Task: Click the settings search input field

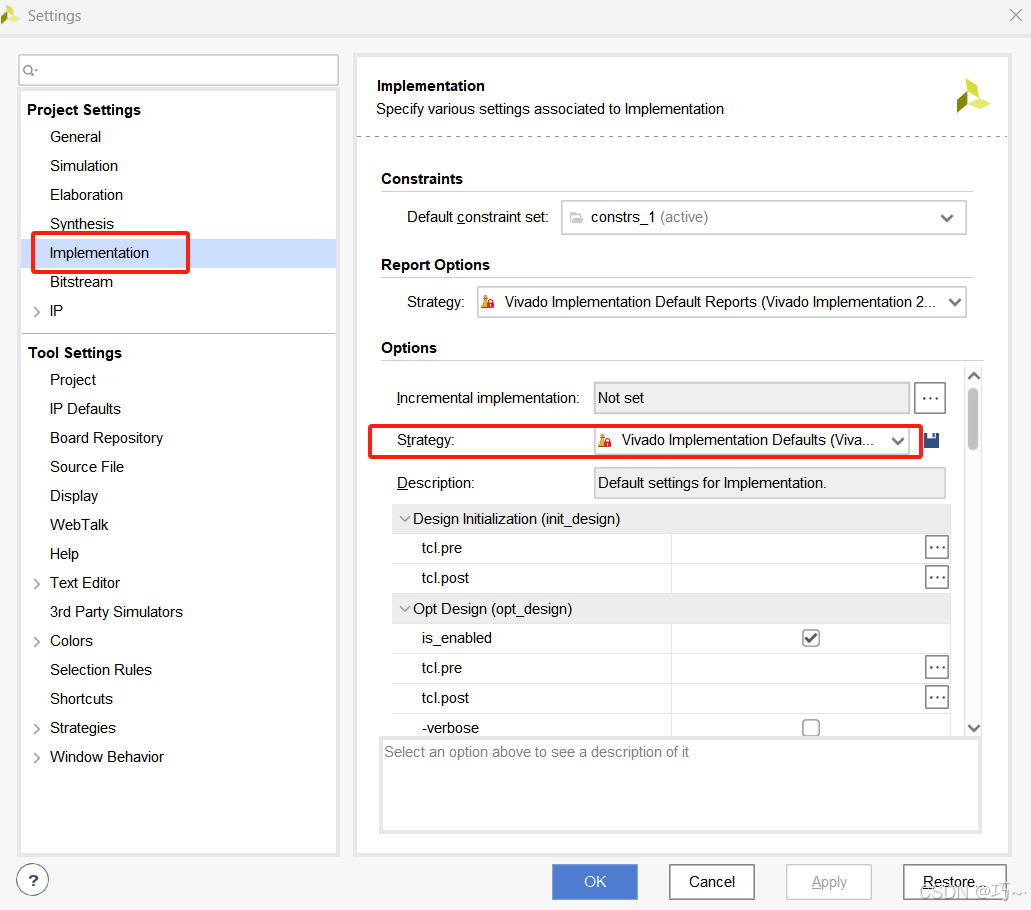Action: point(179,70)
